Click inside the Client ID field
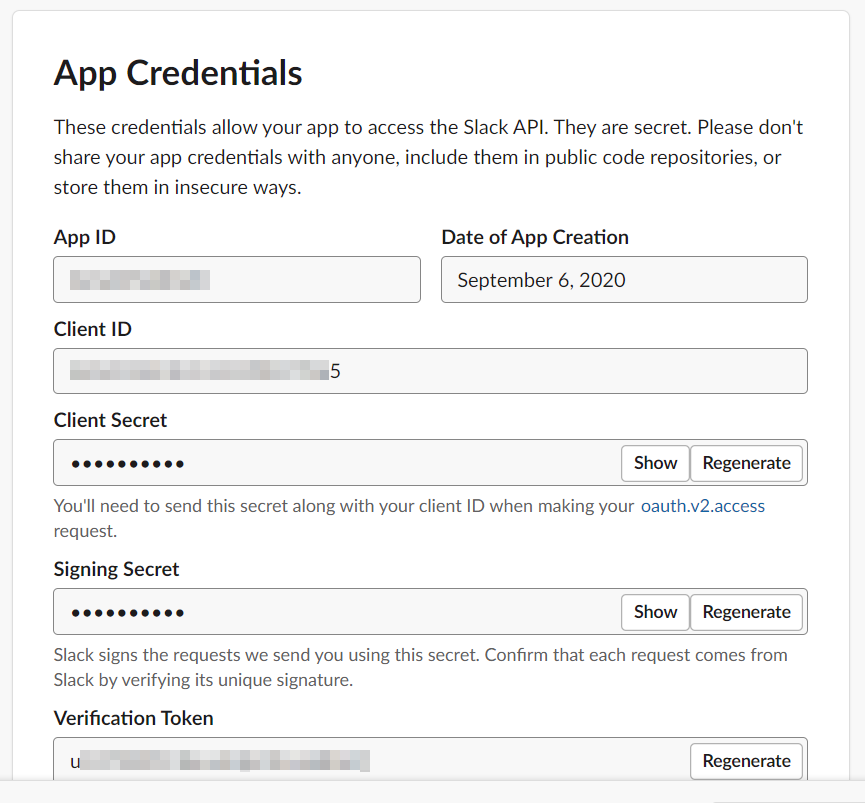 click(x=430, y=371)
